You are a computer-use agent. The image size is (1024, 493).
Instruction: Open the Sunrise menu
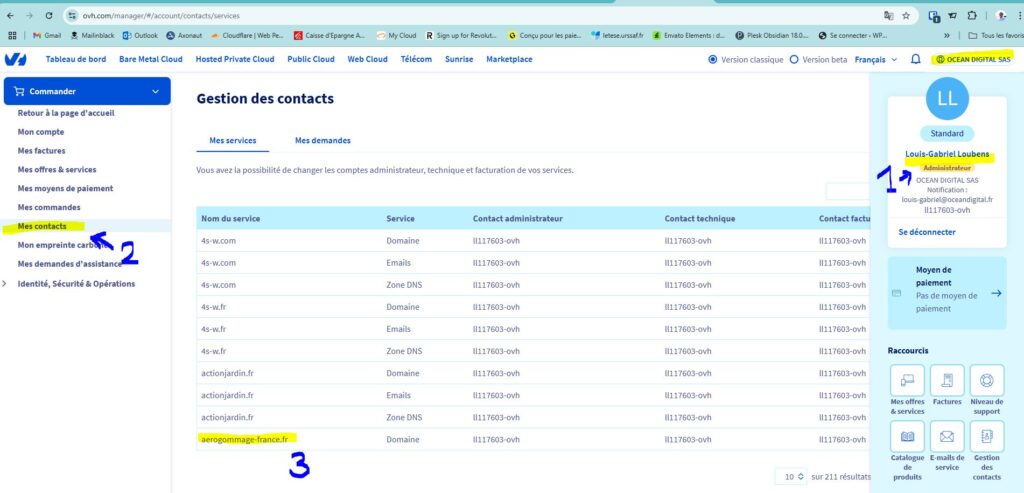click(x=459, y=59)
